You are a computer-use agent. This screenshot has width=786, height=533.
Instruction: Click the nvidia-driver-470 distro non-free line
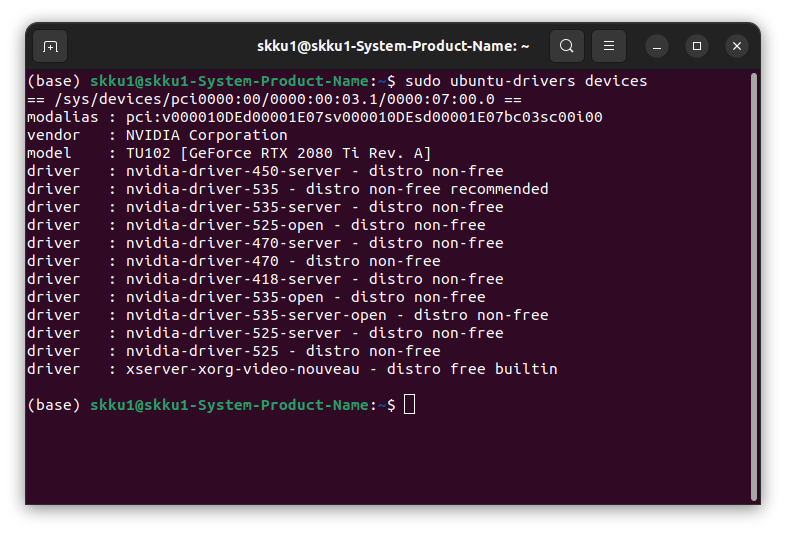tap(234, 261)
